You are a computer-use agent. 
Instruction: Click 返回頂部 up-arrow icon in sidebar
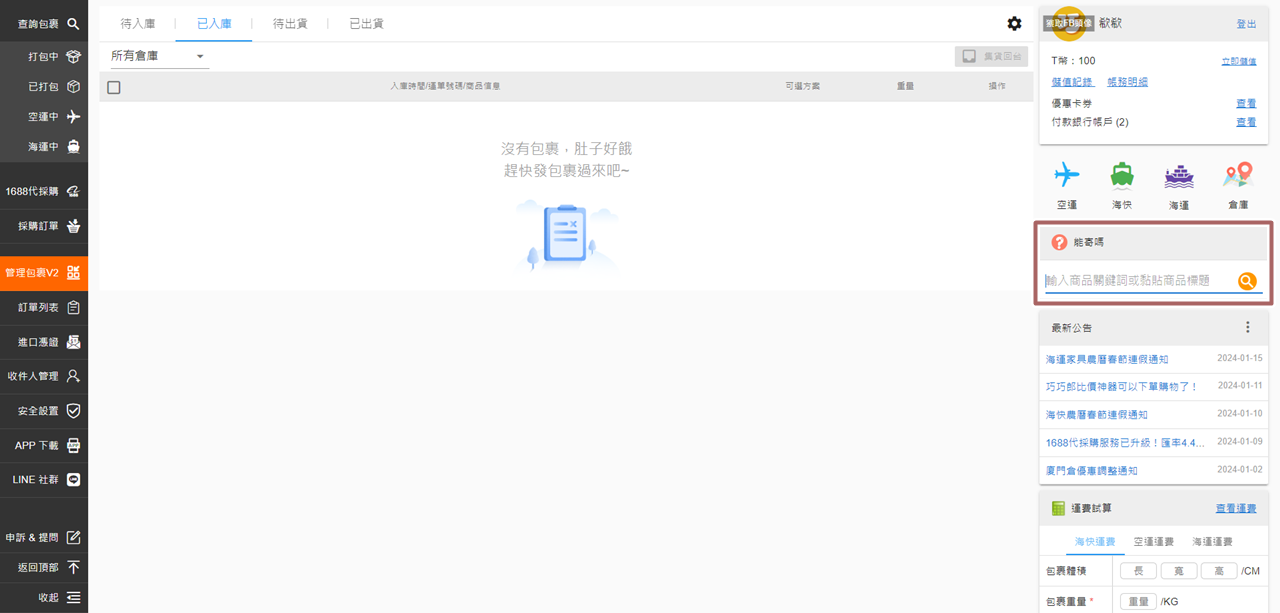(x=73, y=567)
